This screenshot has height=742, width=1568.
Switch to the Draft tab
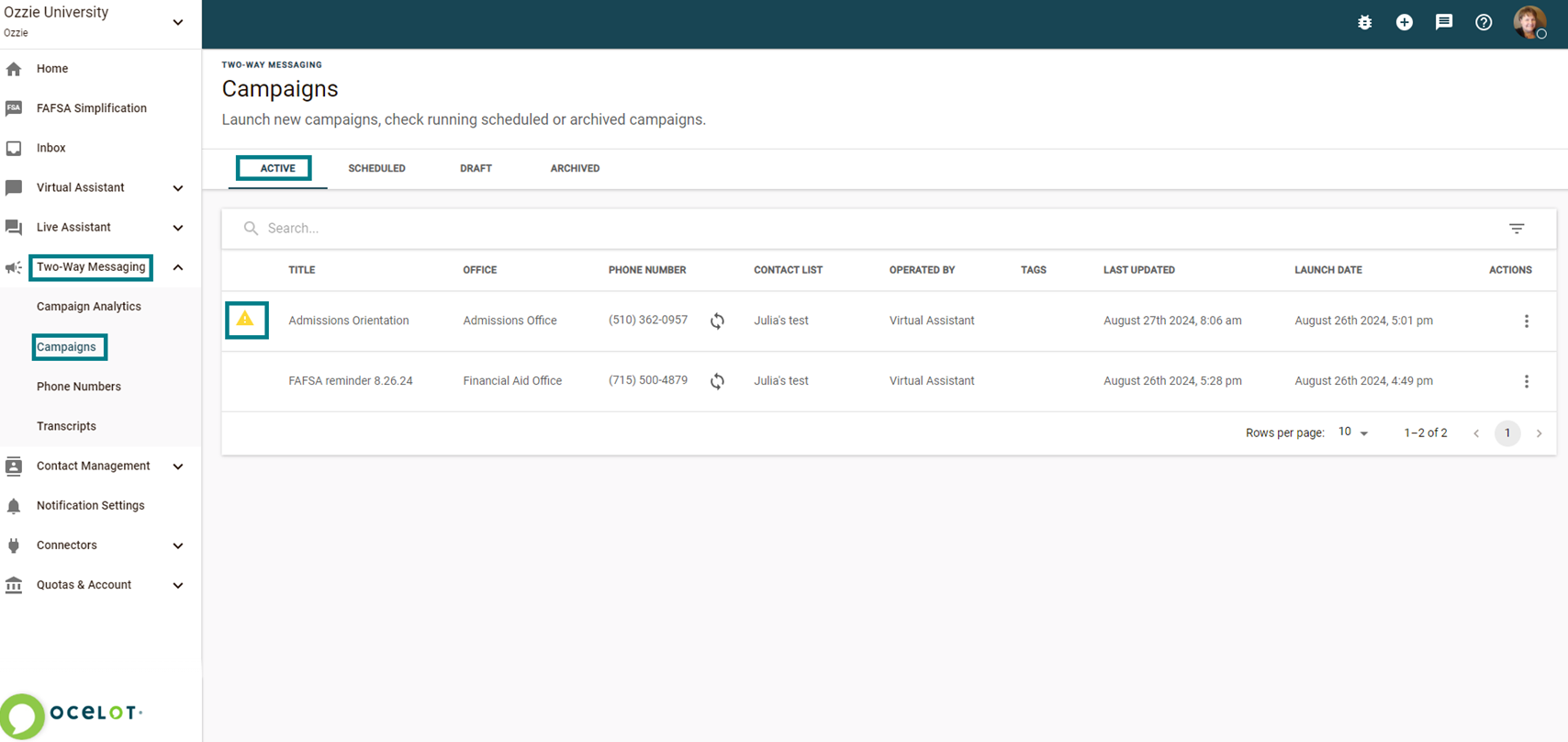pyautogui.click(x=476, y=169)
